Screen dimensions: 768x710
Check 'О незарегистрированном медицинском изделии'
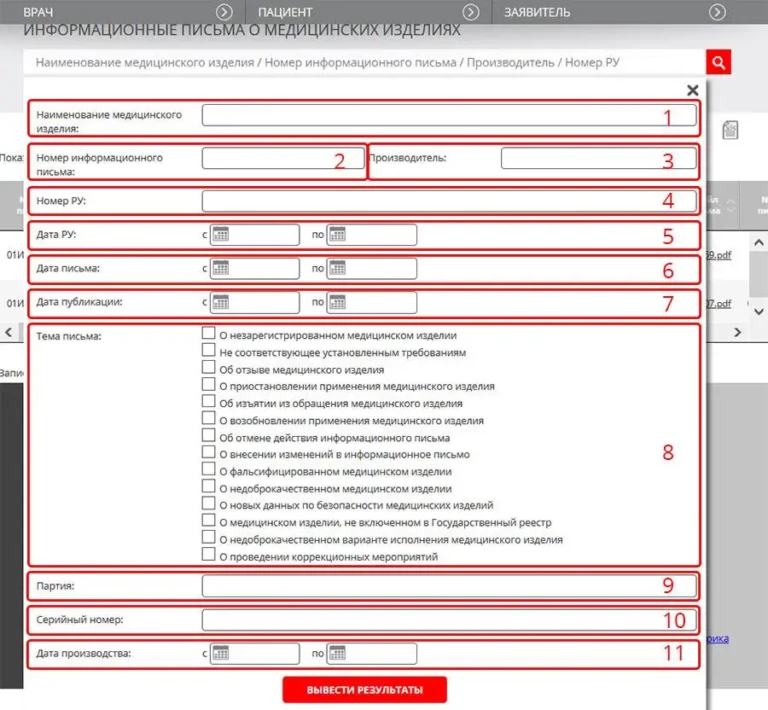[x=209, y=335]
